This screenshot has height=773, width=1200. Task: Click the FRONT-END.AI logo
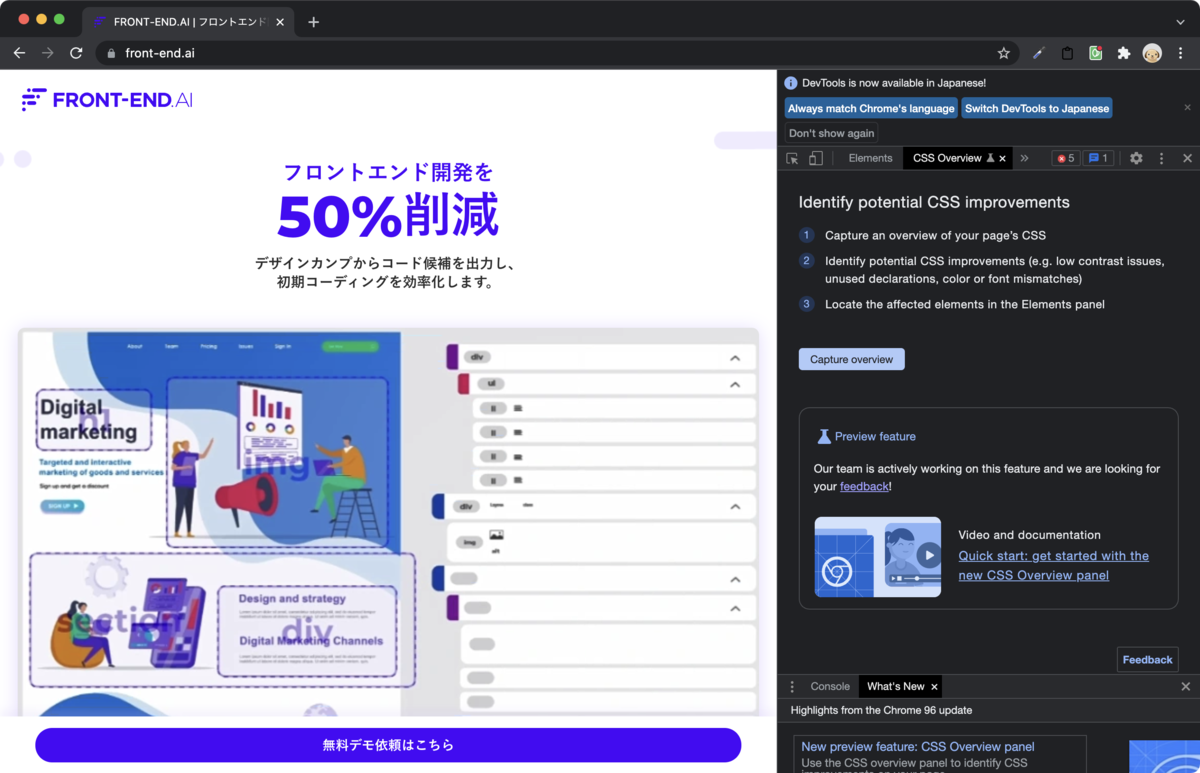click(107, 99)
